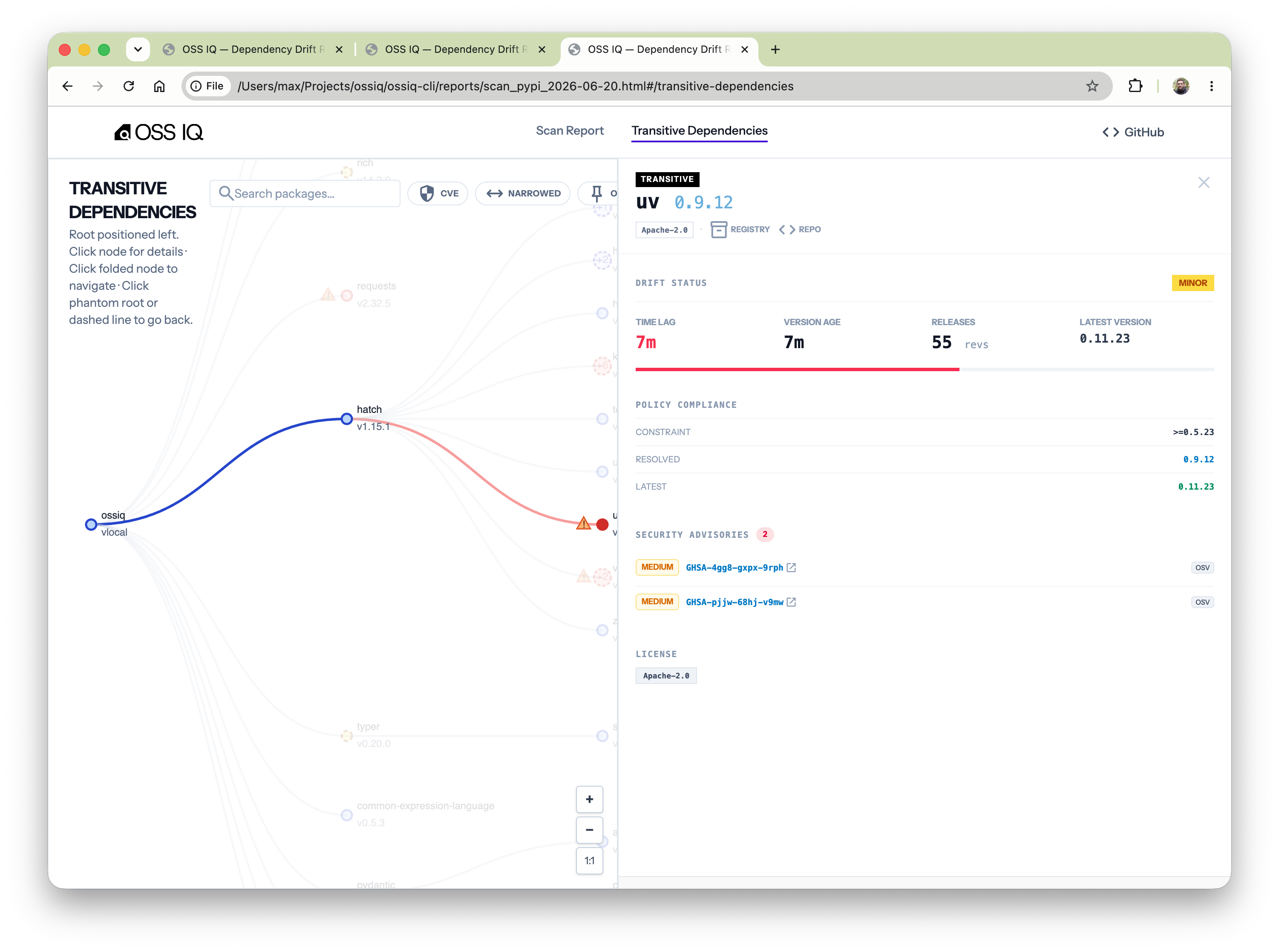
Task: Close the active third browser tab
Action: pyautogui.click(x=744, y=49)
